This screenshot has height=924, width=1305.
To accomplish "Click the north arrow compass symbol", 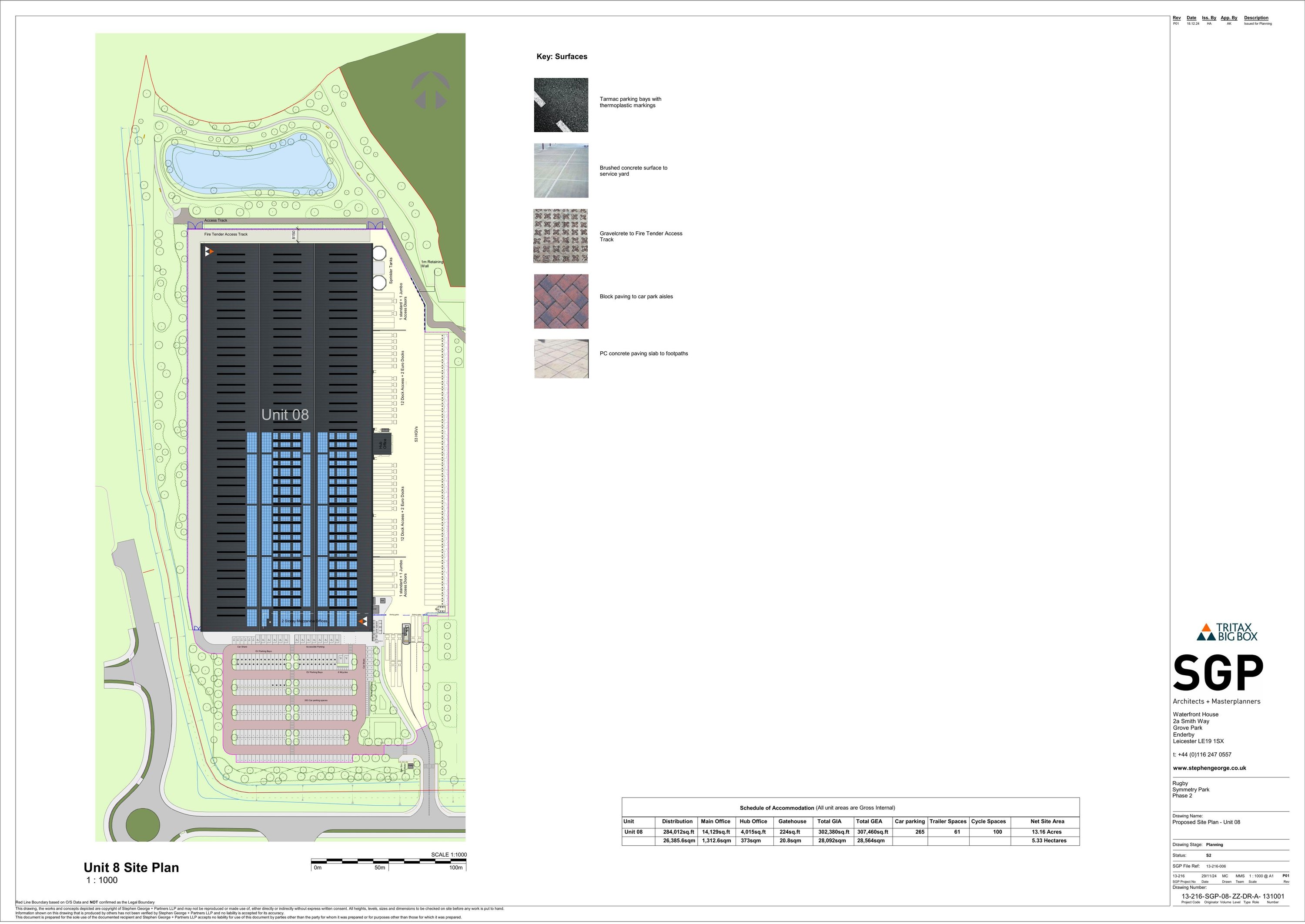I will tap(430, 90).
